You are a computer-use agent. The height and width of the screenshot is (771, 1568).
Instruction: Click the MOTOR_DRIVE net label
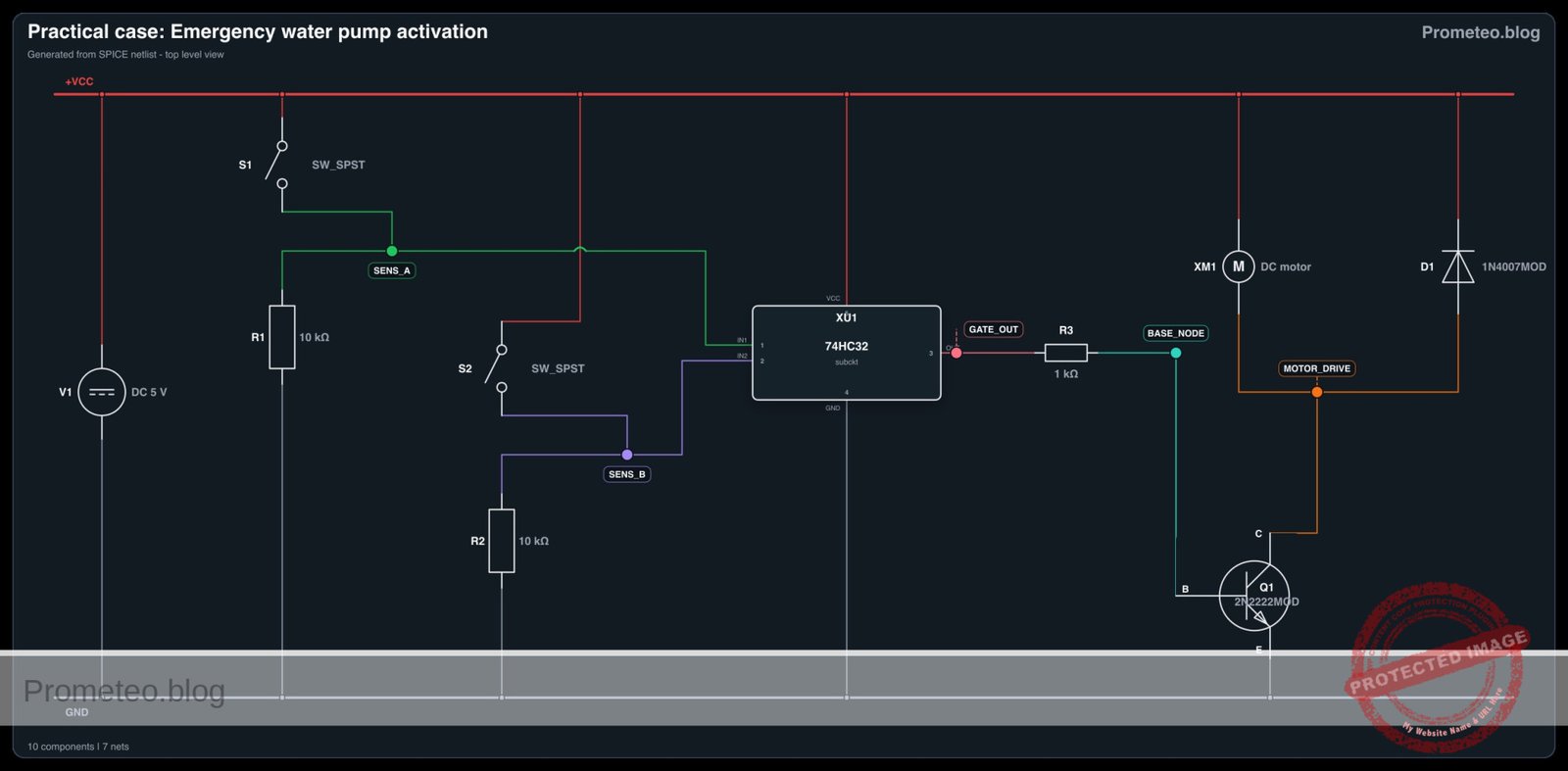click(1317, 368)
